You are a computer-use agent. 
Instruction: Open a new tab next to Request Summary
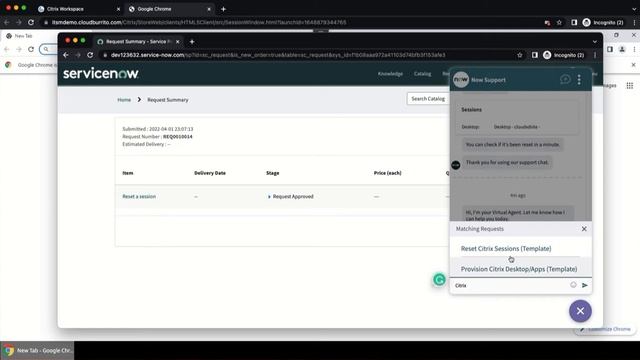pos(192,42)
